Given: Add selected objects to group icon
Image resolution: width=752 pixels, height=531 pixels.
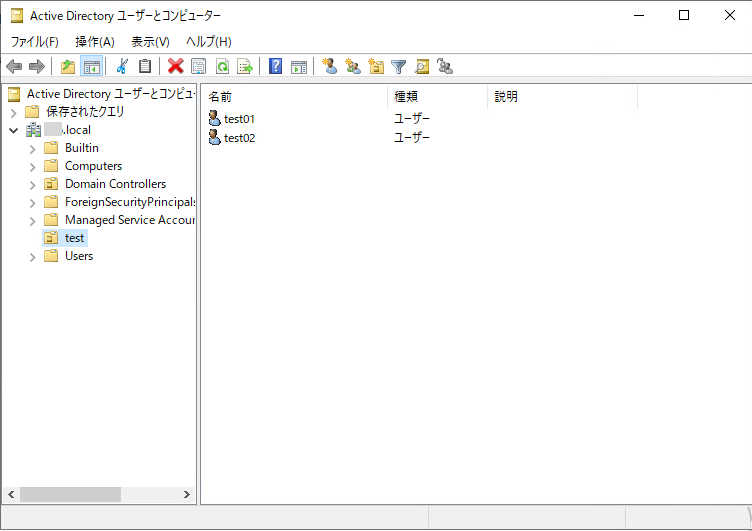Looking at the screenshot, I should (x=445, y=66).
